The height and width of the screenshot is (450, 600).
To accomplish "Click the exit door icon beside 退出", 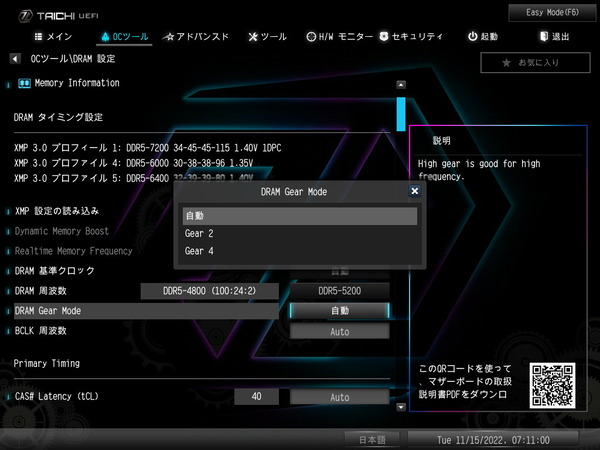I will pos(544,37).
